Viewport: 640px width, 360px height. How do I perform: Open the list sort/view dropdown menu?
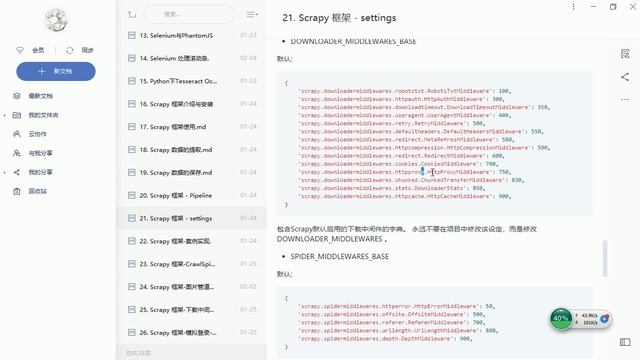click(251, 15)
